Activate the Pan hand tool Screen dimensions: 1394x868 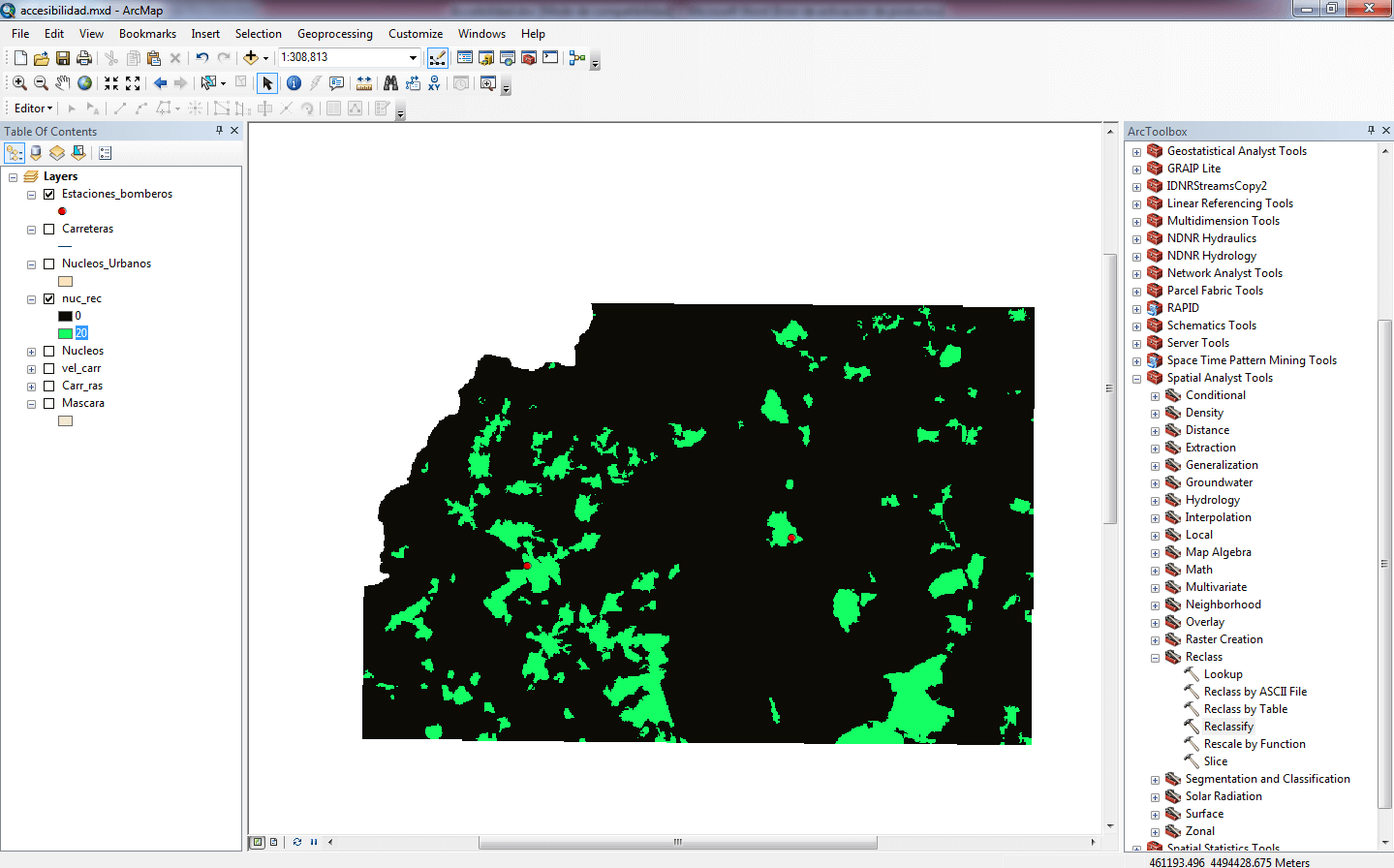[x=63, y=83]
